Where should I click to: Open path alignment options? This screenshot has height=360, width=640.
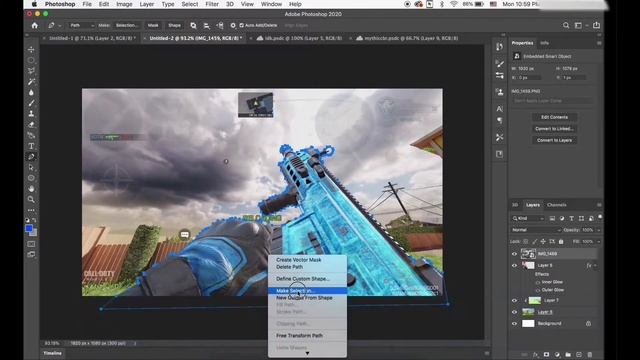pyautogui.click(x=207, y=25)
